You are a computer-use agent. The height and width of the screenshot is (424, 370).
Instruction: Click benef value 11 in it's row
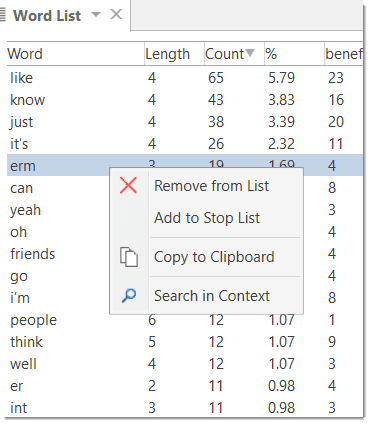click(x=336, y=144)
